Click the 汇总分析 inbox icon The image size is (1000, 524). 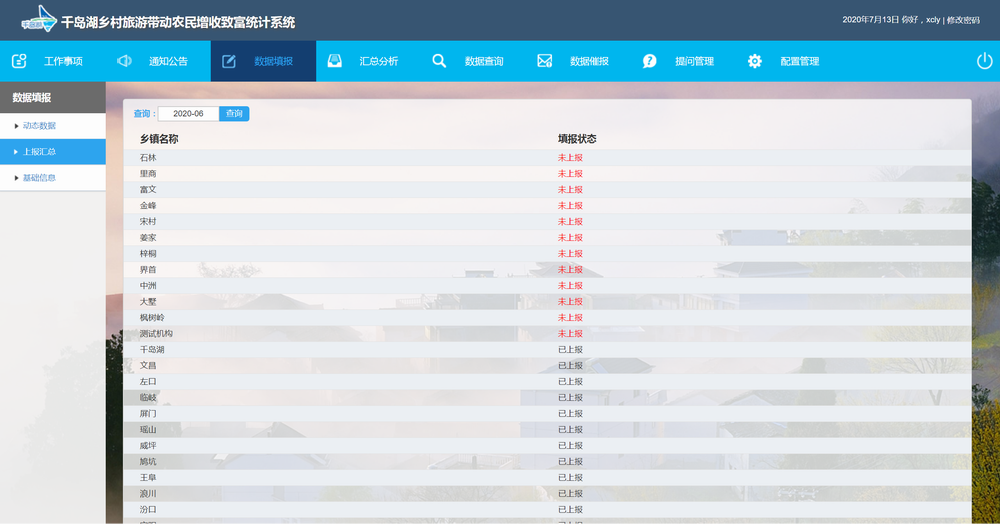click(335, 61)
